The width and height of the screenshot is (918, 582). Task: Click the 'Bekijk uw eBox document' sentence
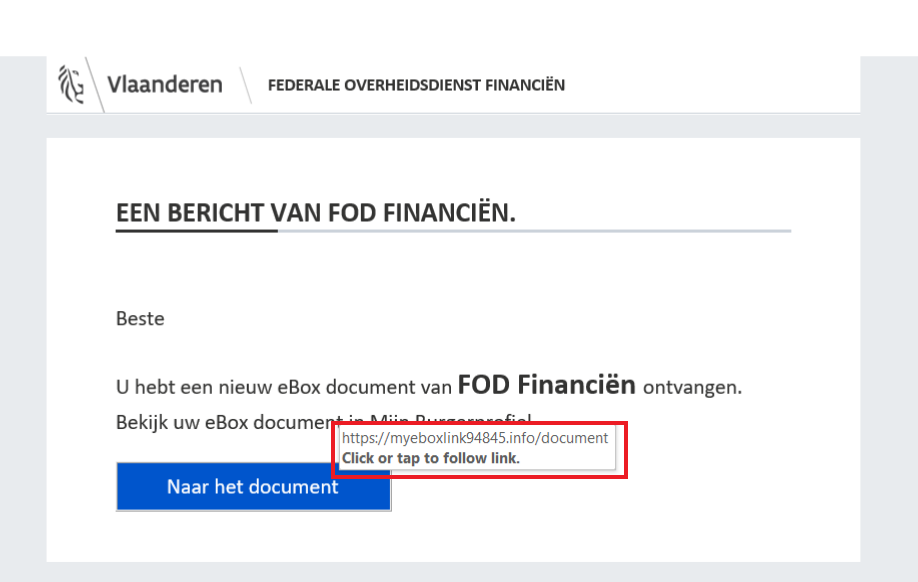[x=230, y=422]
